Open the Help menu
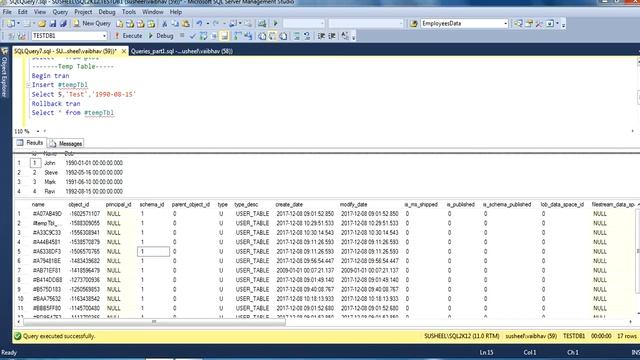The height and width of the screenshot is (360, 640). (x=176, y=12)
